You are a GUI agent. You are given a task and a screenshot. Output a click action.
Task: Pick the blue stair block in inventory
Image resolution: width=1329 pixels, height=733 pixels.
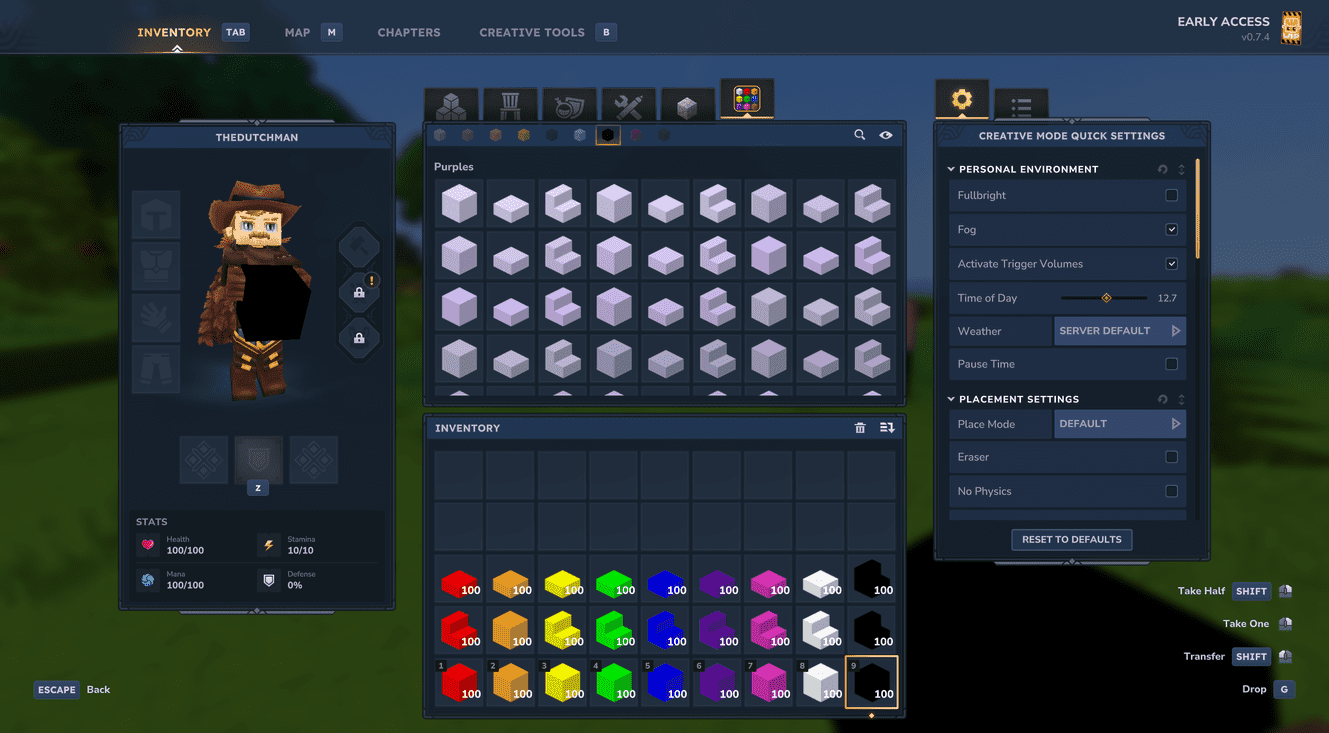coord(666,630)
